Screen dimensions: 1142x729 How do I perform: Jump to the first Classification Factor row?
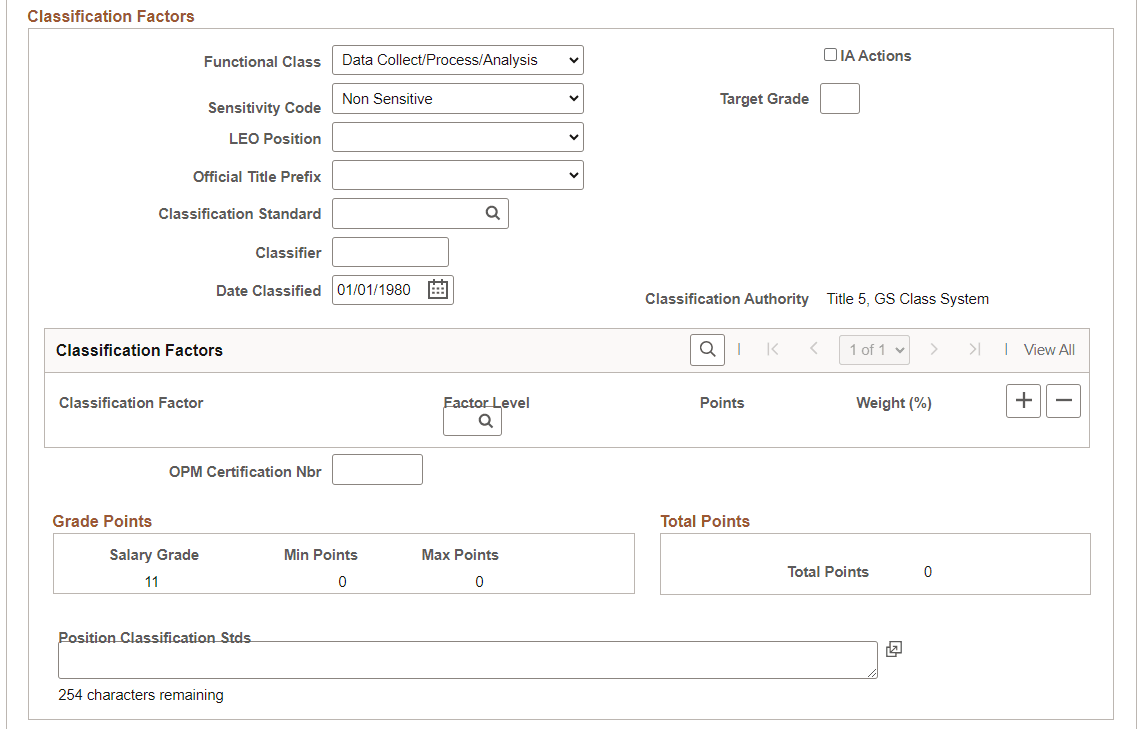pos(772,350)
